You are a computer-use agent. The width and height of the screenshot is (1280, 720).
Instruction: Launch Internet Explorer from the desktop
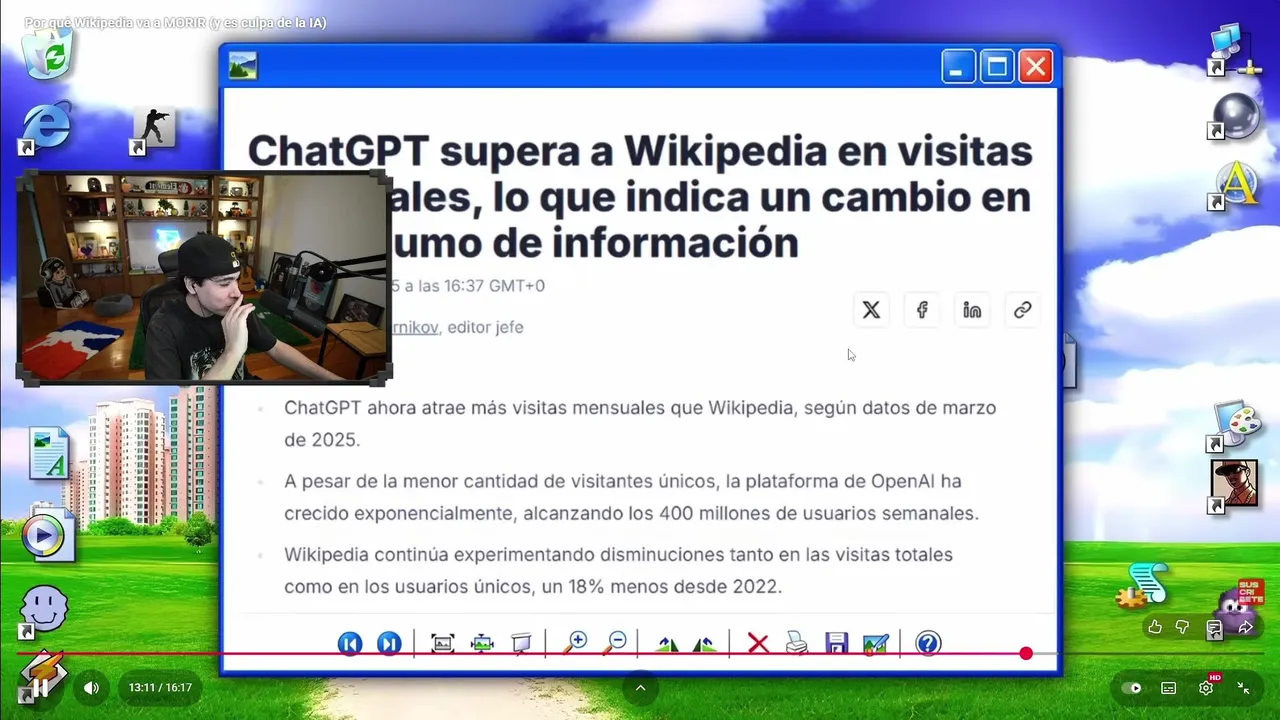tap(45, 127)
